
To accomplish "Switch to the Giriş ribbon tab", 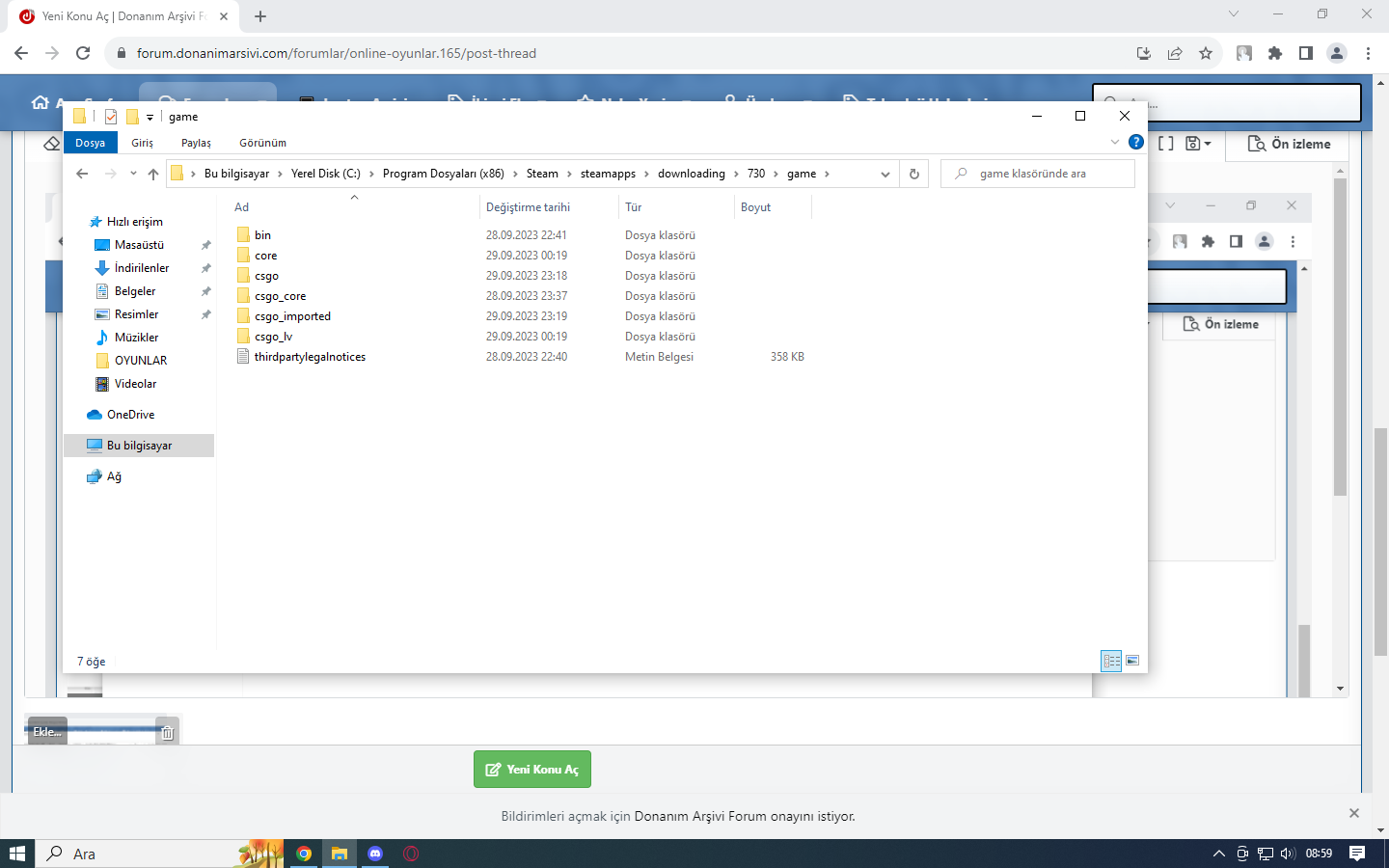I will (143, 143).
